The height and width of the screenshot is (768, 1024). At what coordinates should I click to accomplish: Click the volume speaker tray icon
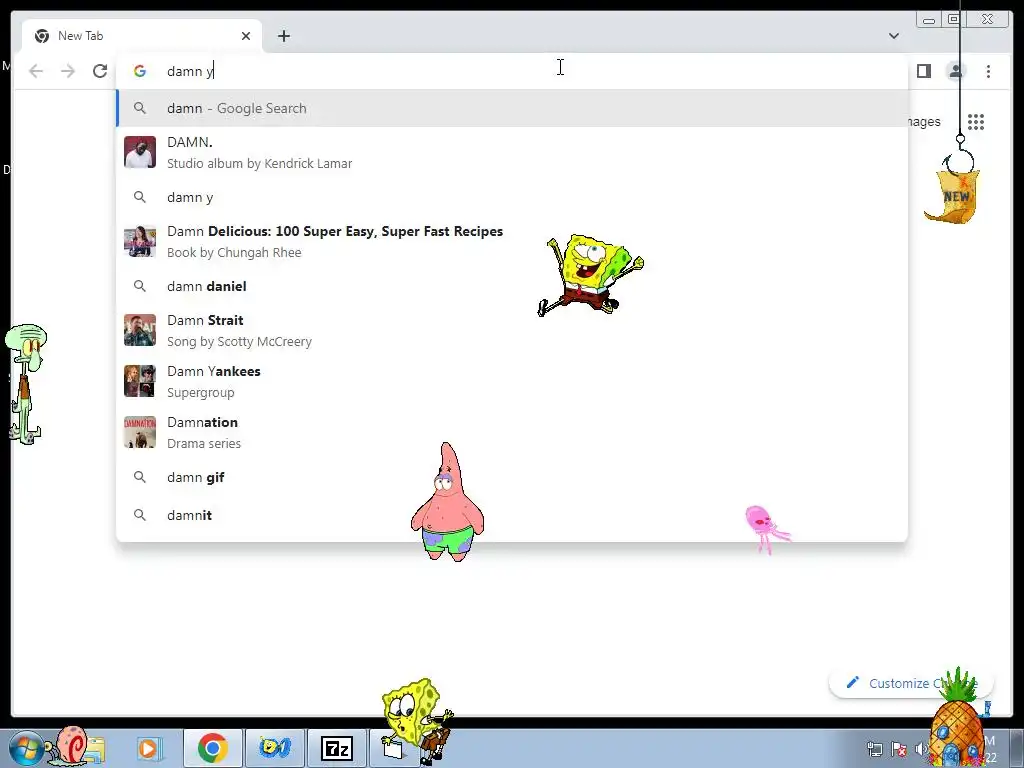[x=921, y=748]
